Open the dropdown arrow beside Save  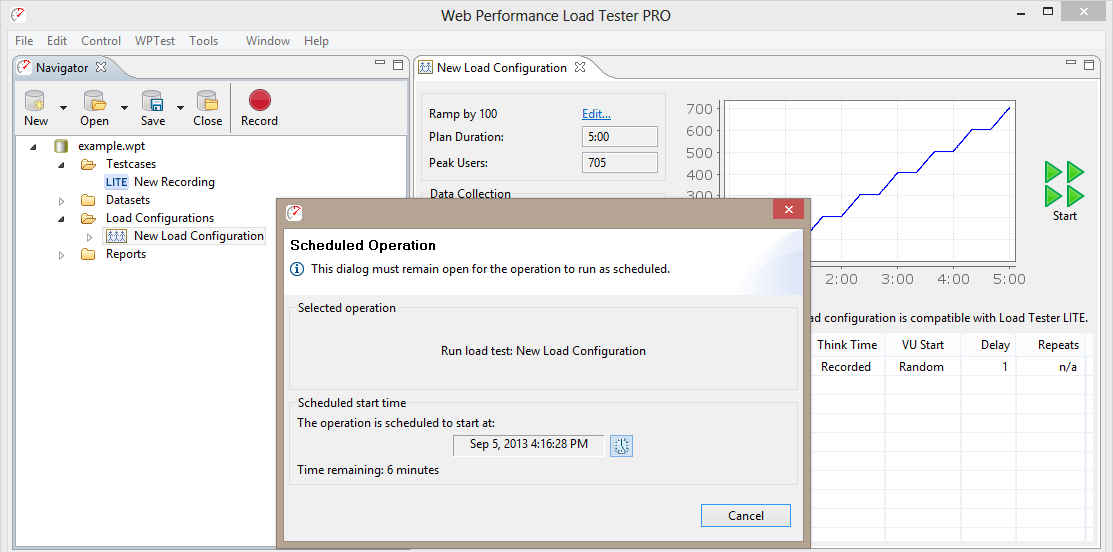180,108
